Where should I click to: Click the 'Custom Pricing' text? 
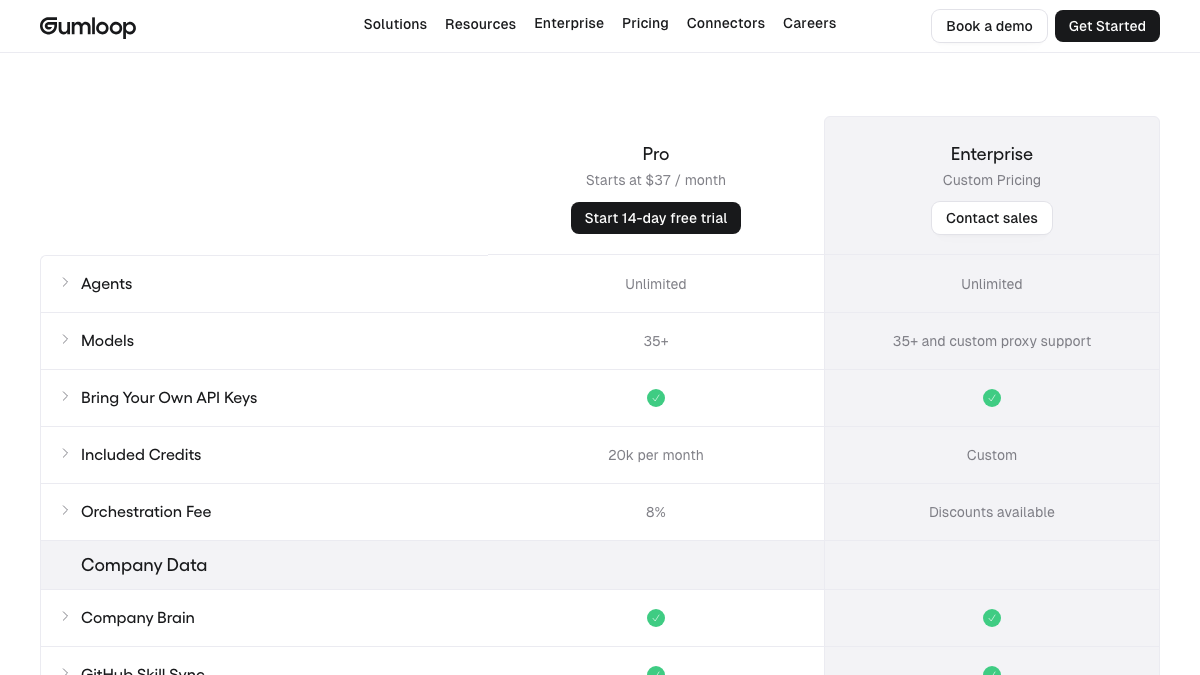click(x=992, y=181)
